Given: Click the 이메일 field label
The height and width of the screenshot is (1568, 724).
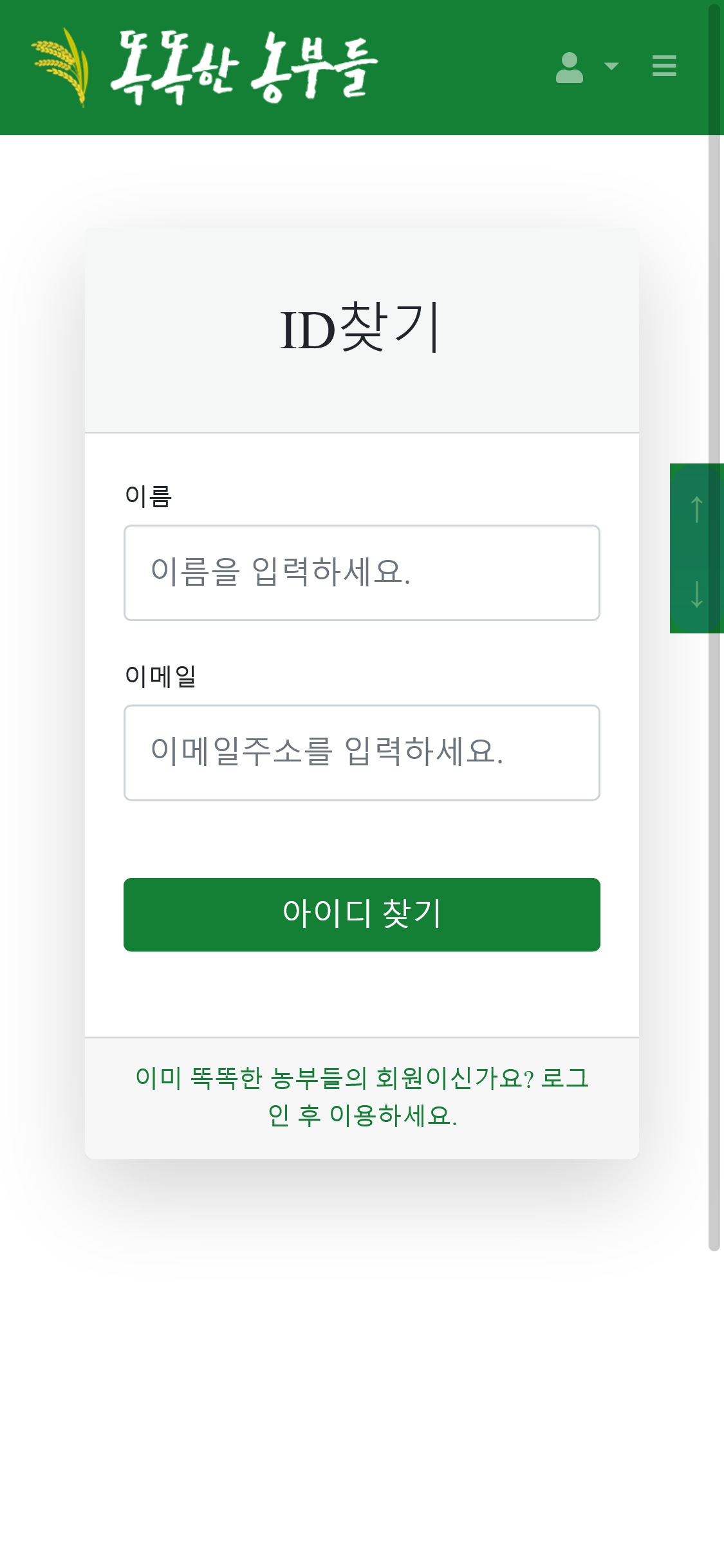Looking at the screenshot, I should (160, 676).
